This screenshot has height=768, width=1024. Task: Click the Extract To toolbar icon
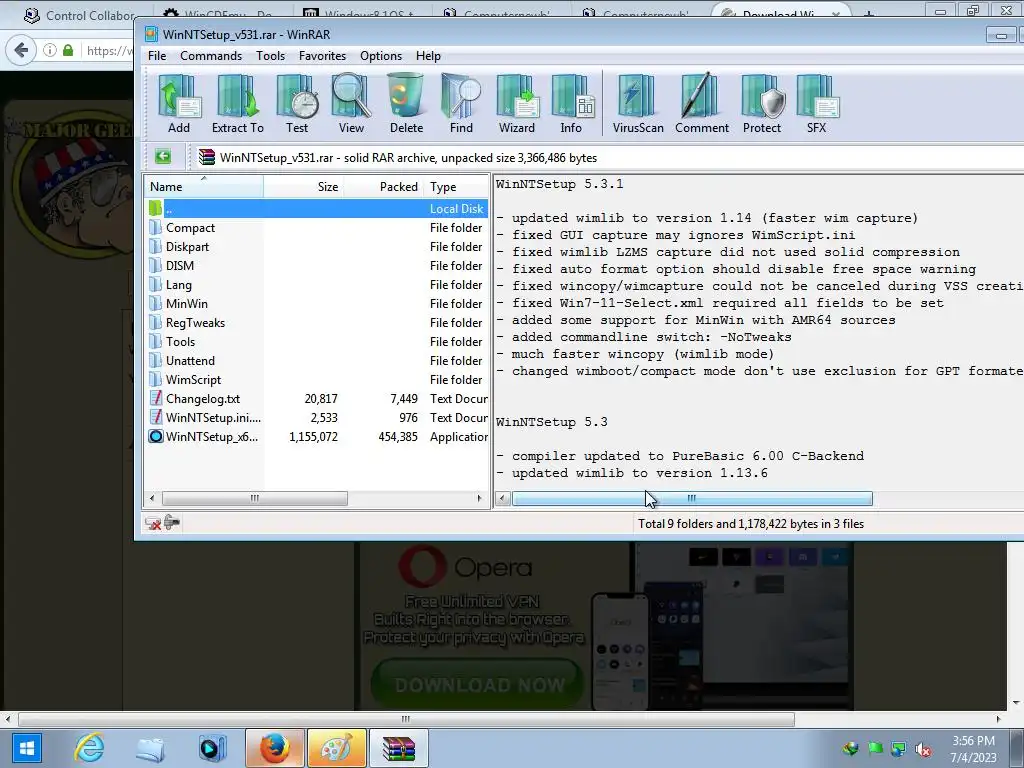click(x=238, y=104)
